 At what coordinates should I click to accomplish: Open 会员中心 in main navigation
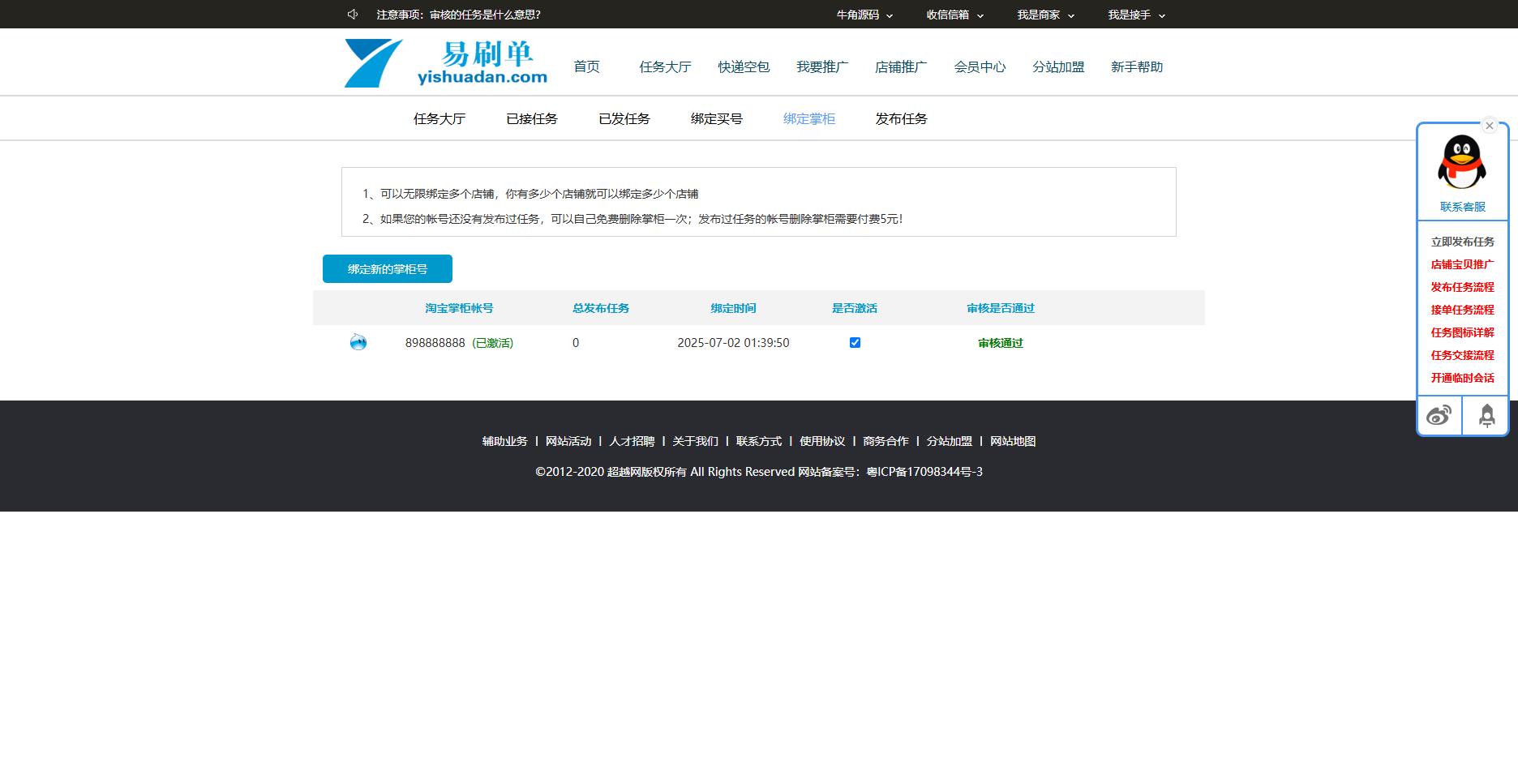[x=980, y=67]
